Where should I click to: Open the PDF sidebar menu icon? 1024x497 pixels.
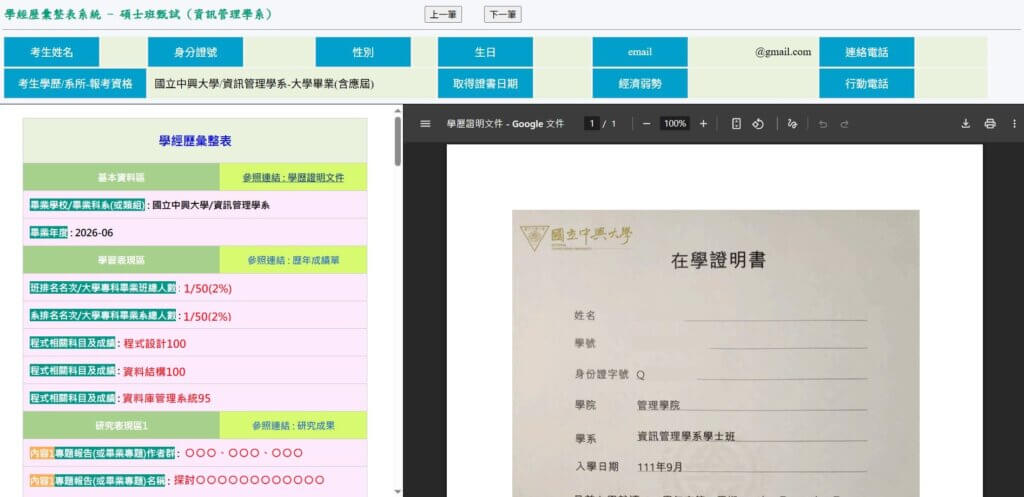click(x=425, y=124)
